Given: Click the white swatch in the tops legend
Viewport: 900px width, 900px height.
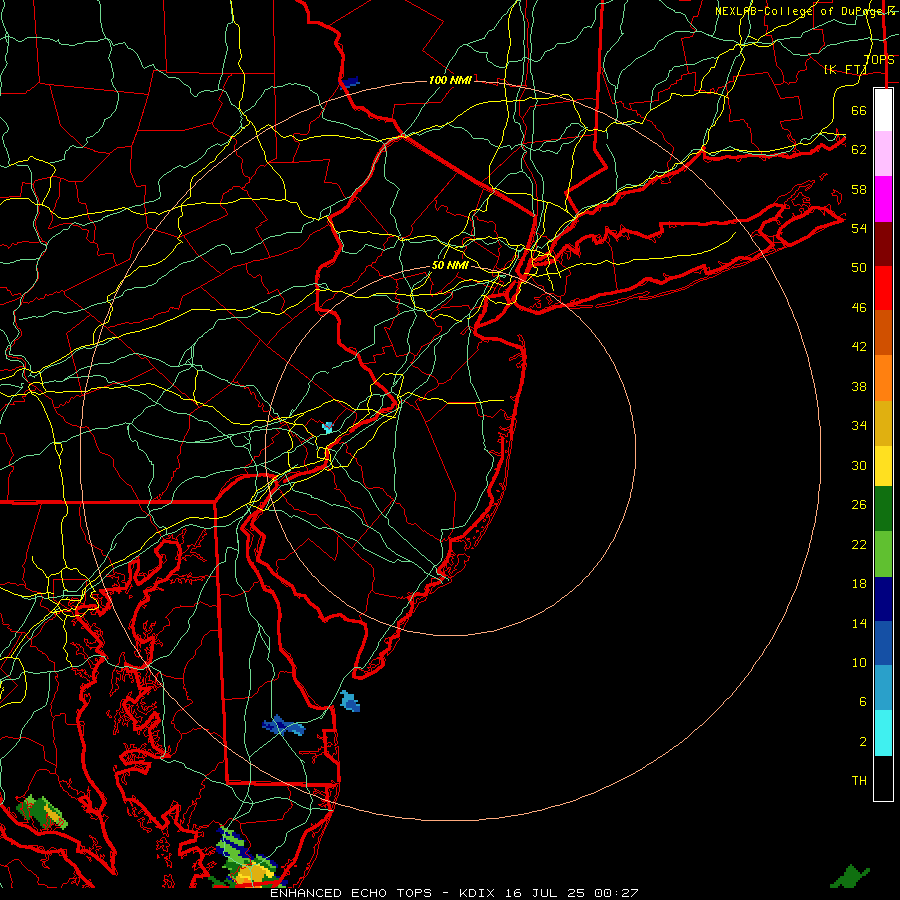Looking at the screenshot, I should 883,110.
